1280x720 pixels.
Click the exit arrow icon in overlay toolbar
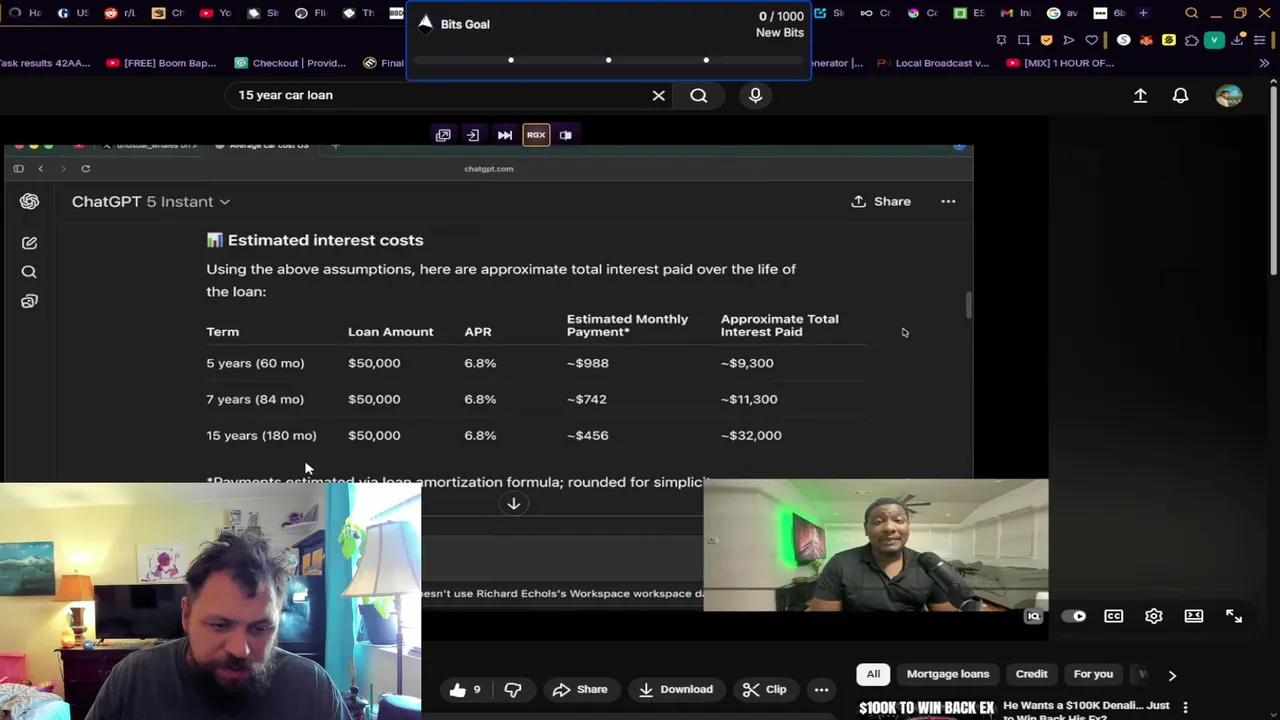pos(473,135)
